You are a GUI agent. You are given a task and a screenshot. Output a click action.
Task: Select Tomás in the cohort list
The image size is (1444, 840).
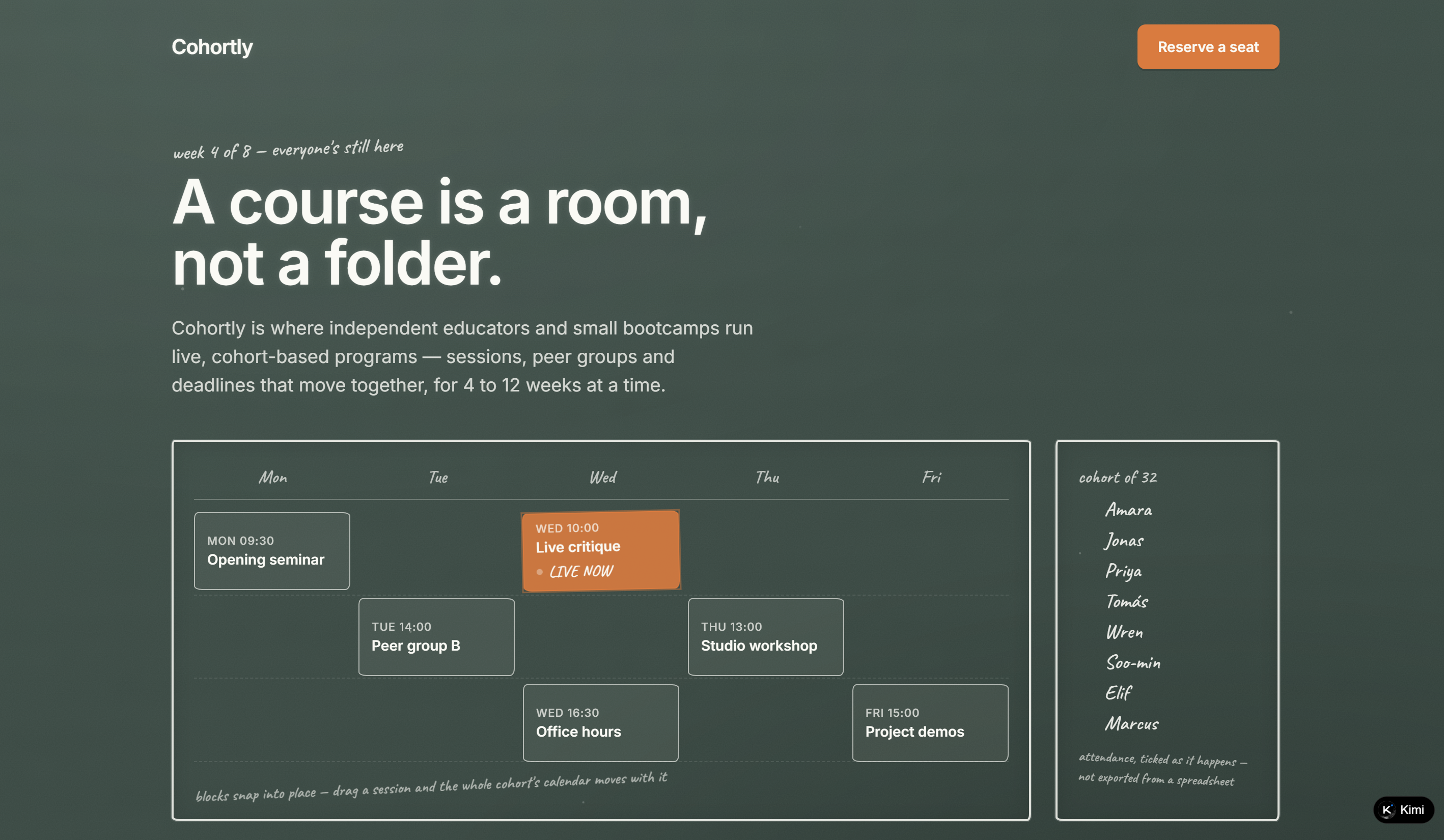pos(1127,601)
